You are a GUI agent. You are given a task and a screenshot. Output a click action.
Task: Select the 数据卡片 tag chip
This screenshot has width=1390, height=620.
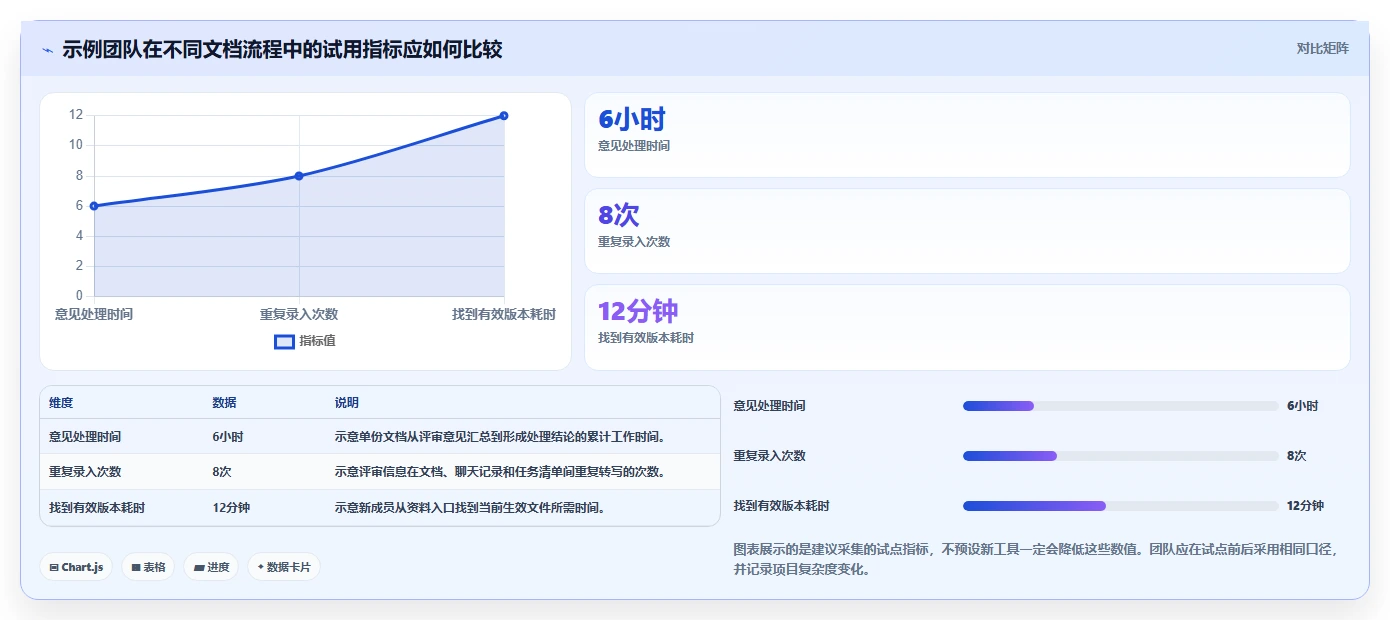click(284, 567)
